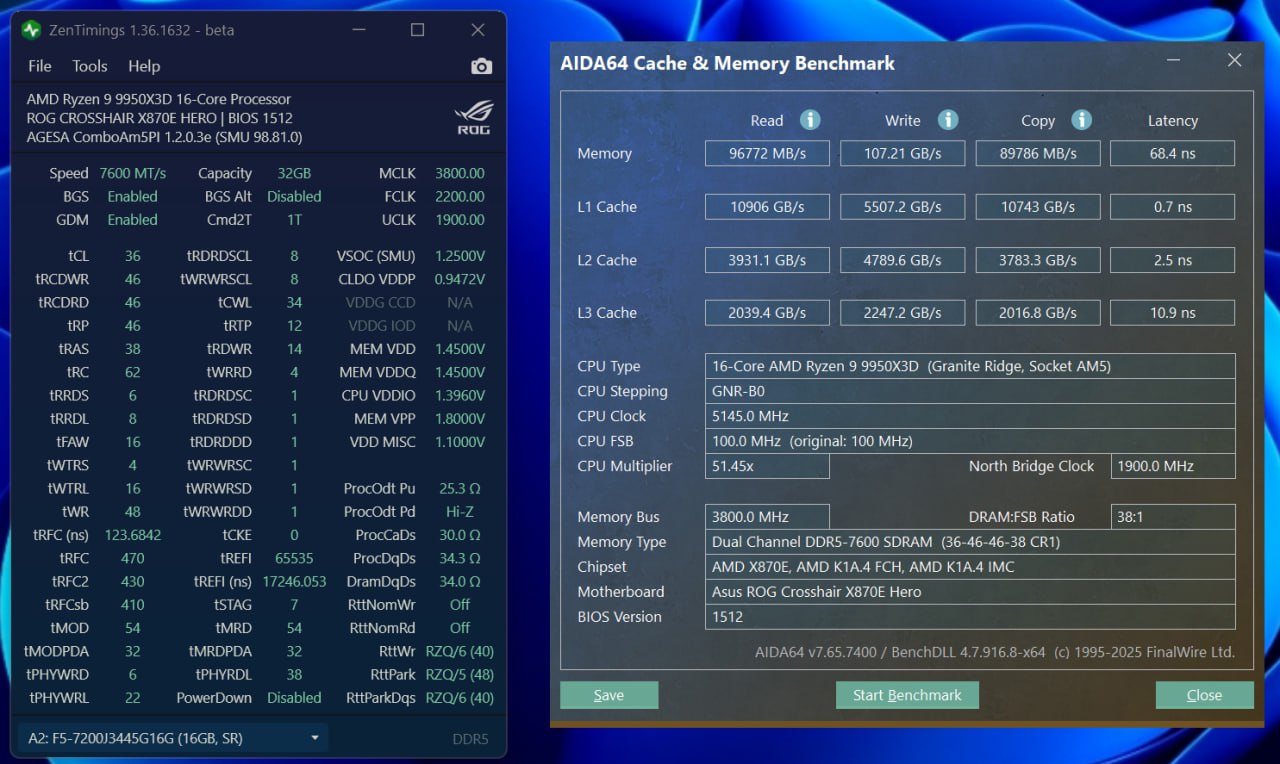Image resolution: width=1280 pixels, height=764 pixels.
Task: Open the File menu in ZenTimings
Action: 40,66
